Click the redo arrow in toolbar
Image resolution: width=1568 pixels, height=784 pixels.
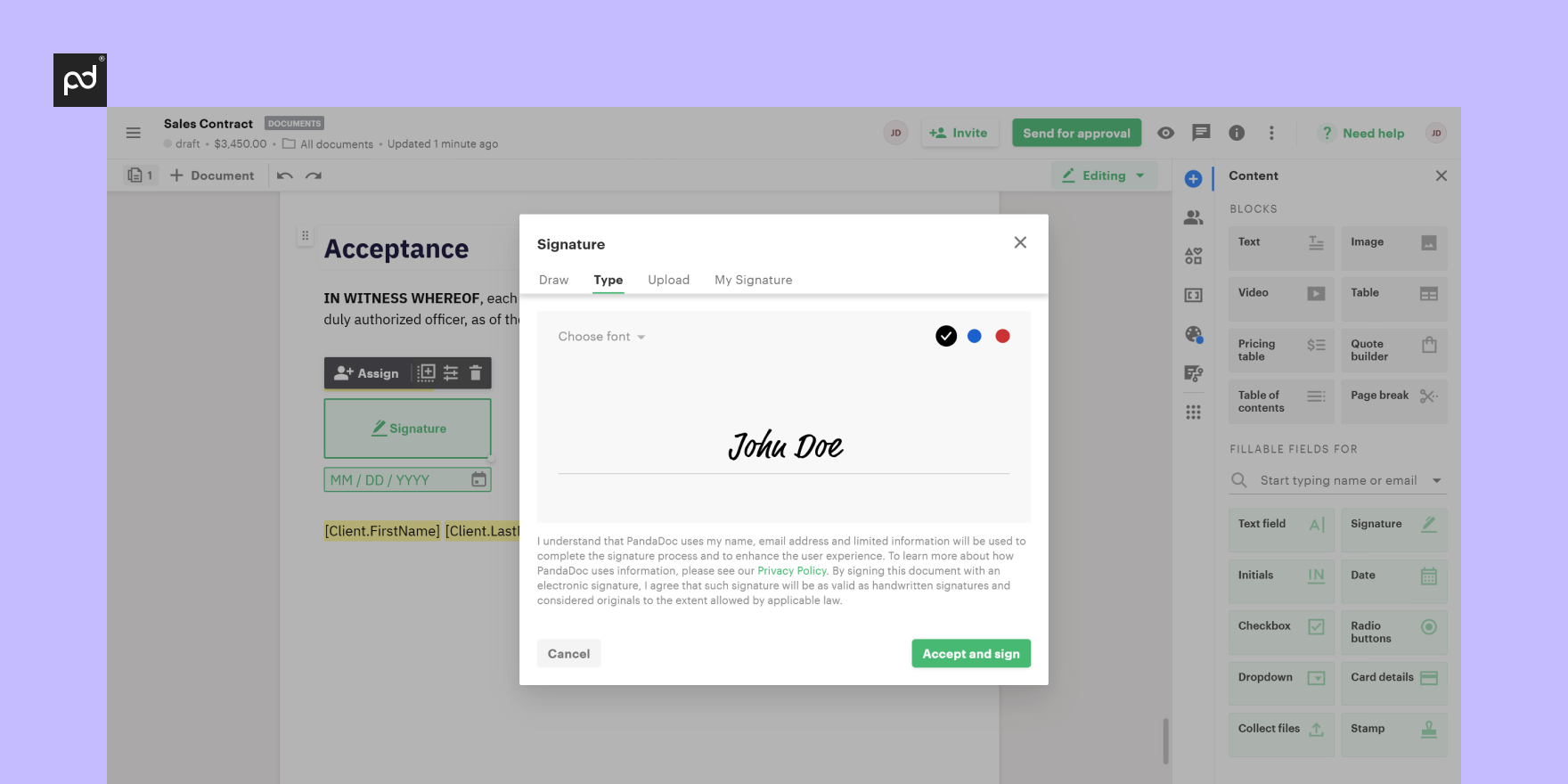[x=314, y=176]
